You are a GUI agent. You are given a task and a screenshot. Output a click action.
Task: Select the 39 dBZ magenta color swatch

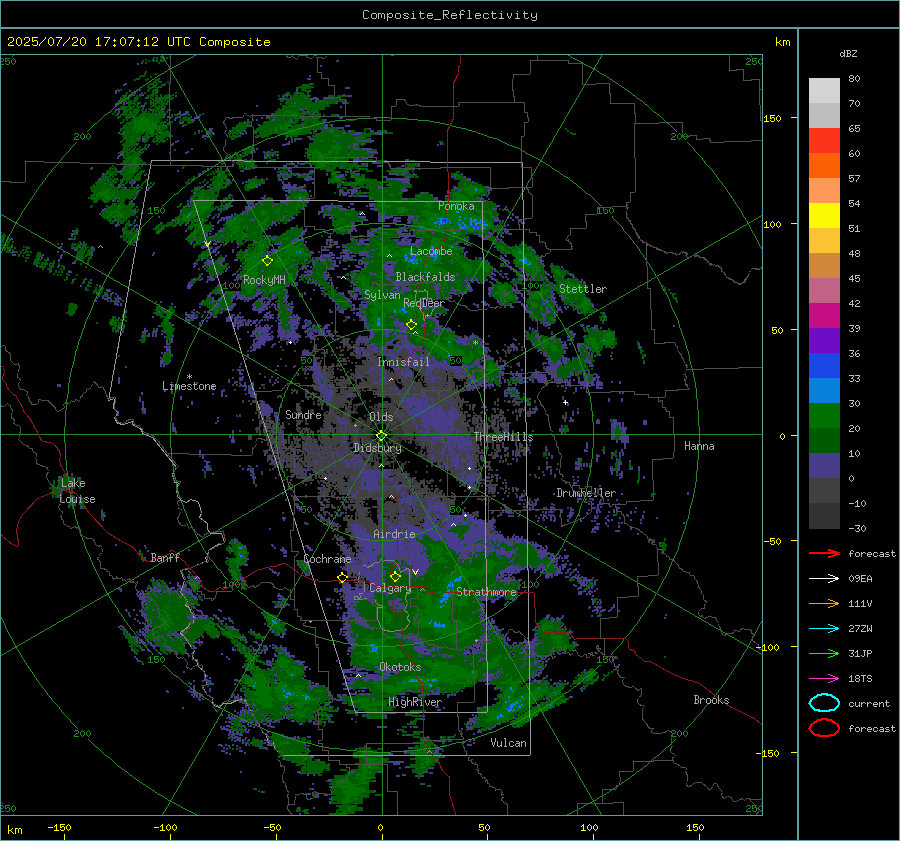click(x=824, y=316)
